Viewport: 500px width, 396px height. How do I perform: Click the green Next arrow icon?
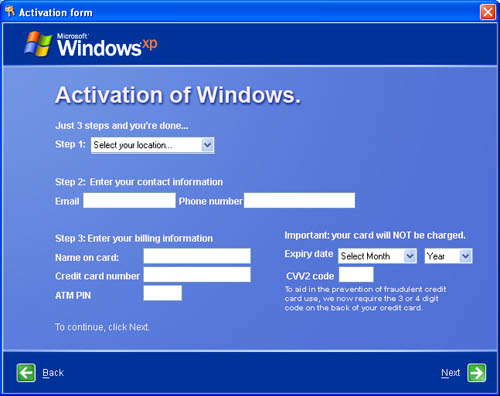(477, 373)
